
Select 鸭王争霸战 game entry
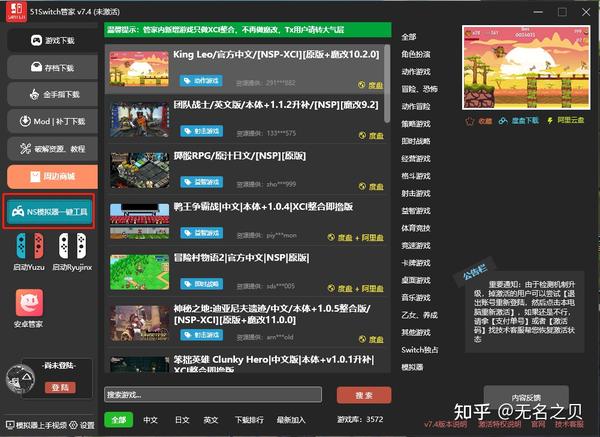(245, 222)
